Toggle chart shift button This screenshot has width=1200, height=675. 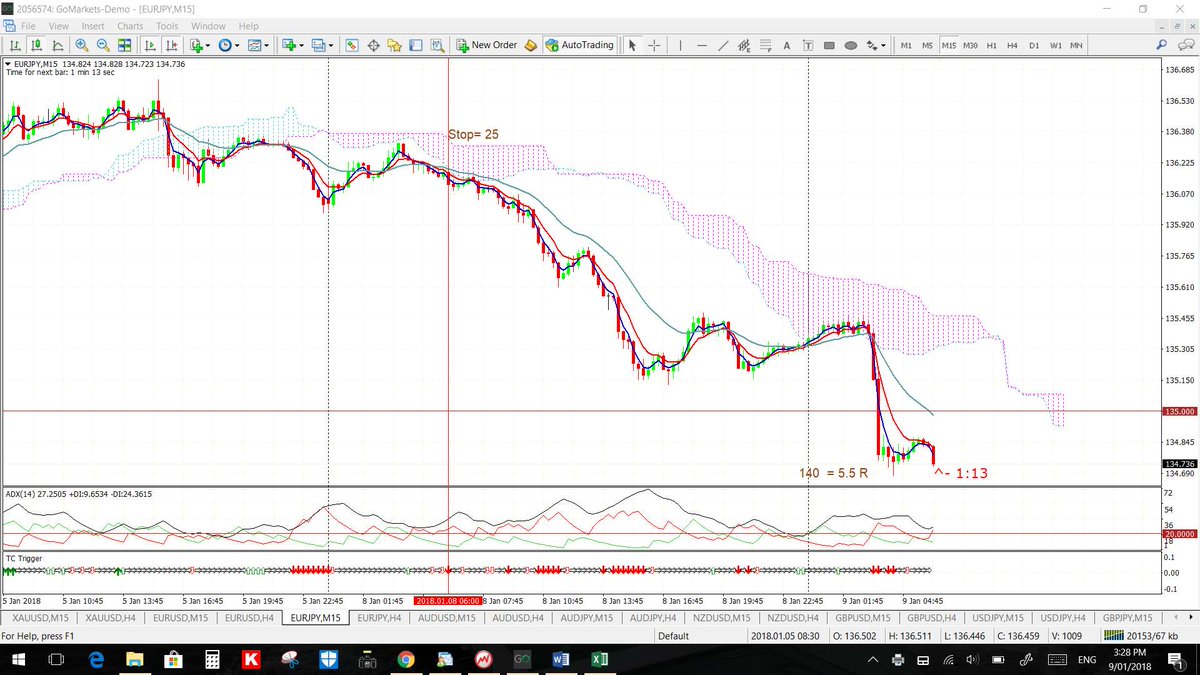pos(171,45)
